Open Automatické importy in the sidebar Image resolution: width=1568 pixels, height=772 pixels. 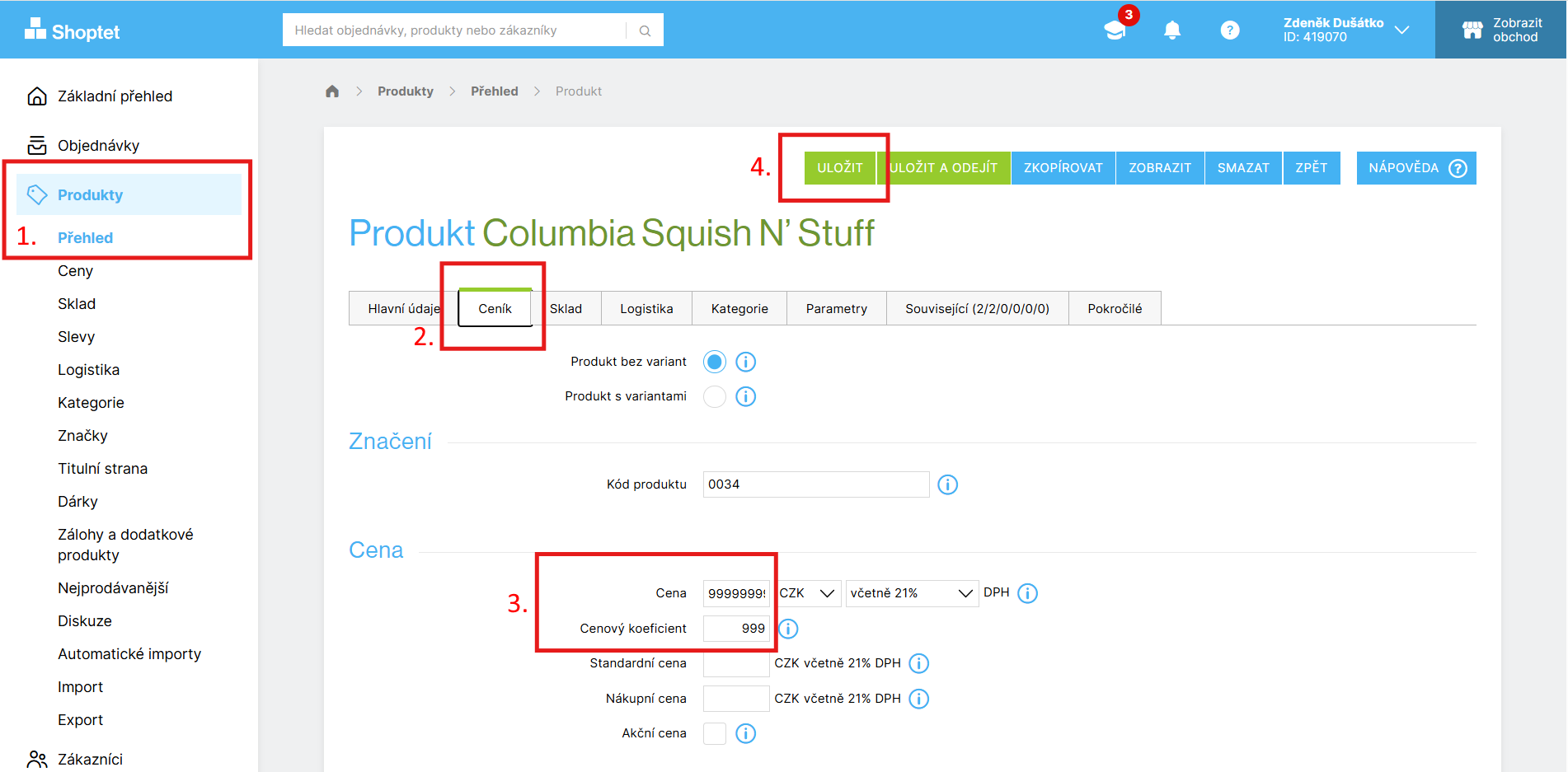129,654
